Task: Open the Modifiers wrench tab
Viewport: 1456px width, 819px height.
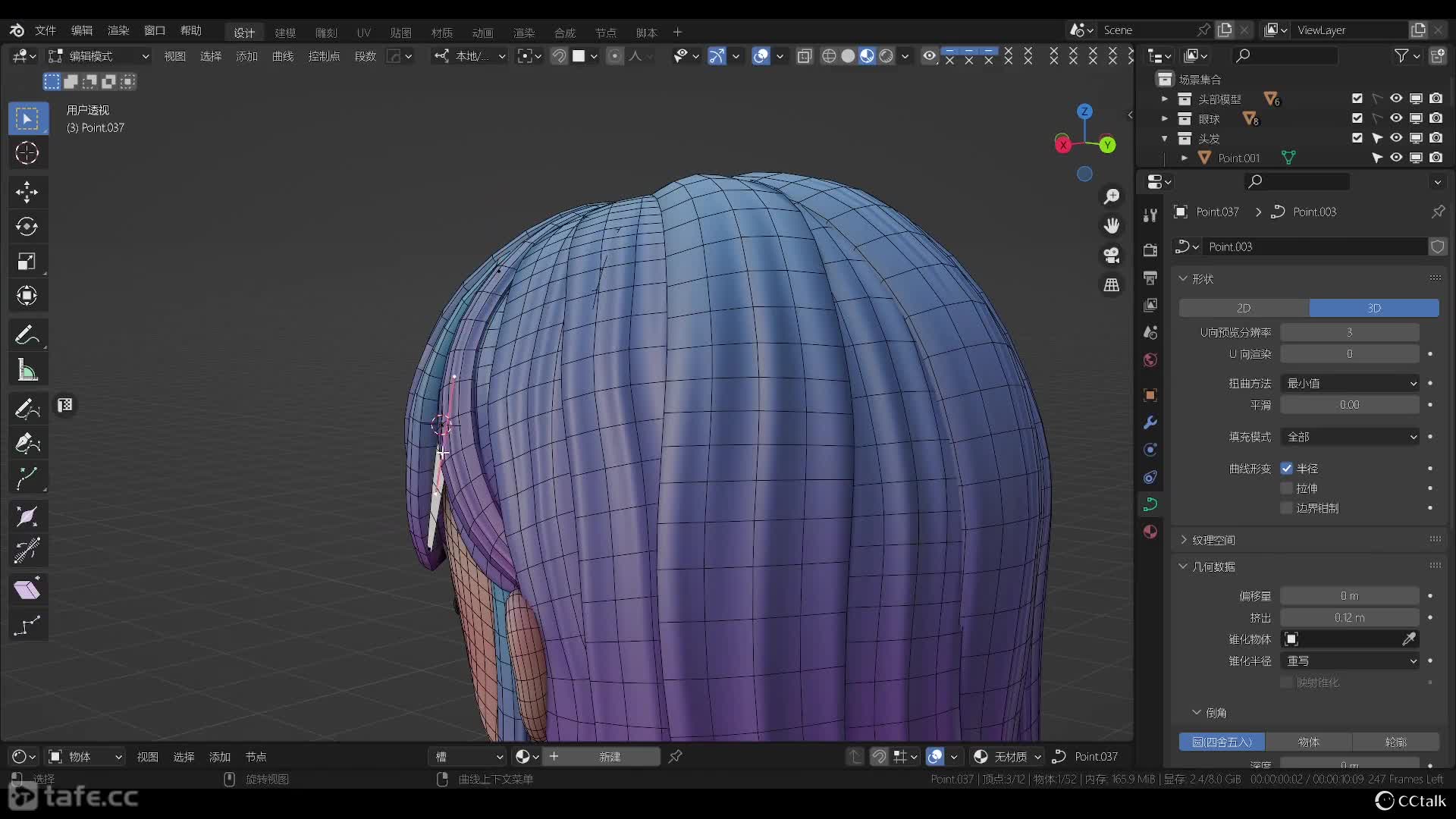Action: [1150, 422]
